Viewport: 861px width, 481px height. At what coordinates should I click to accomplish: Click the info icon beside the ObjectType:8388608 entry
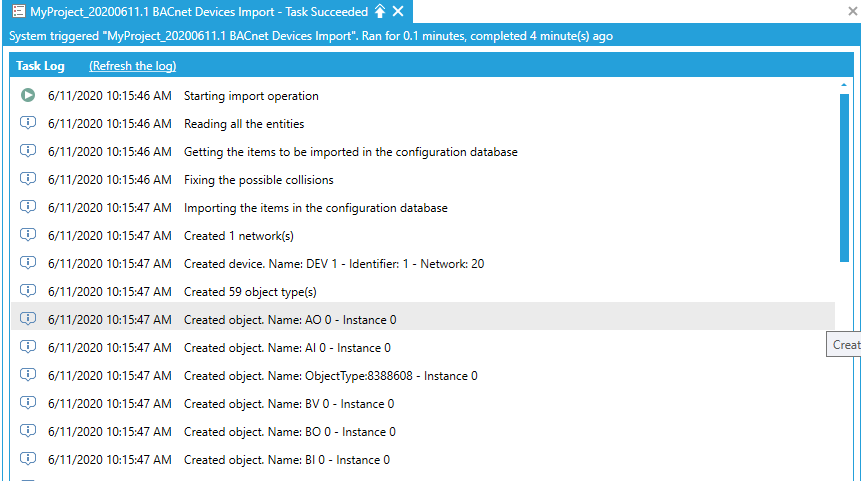click(28, 376)
